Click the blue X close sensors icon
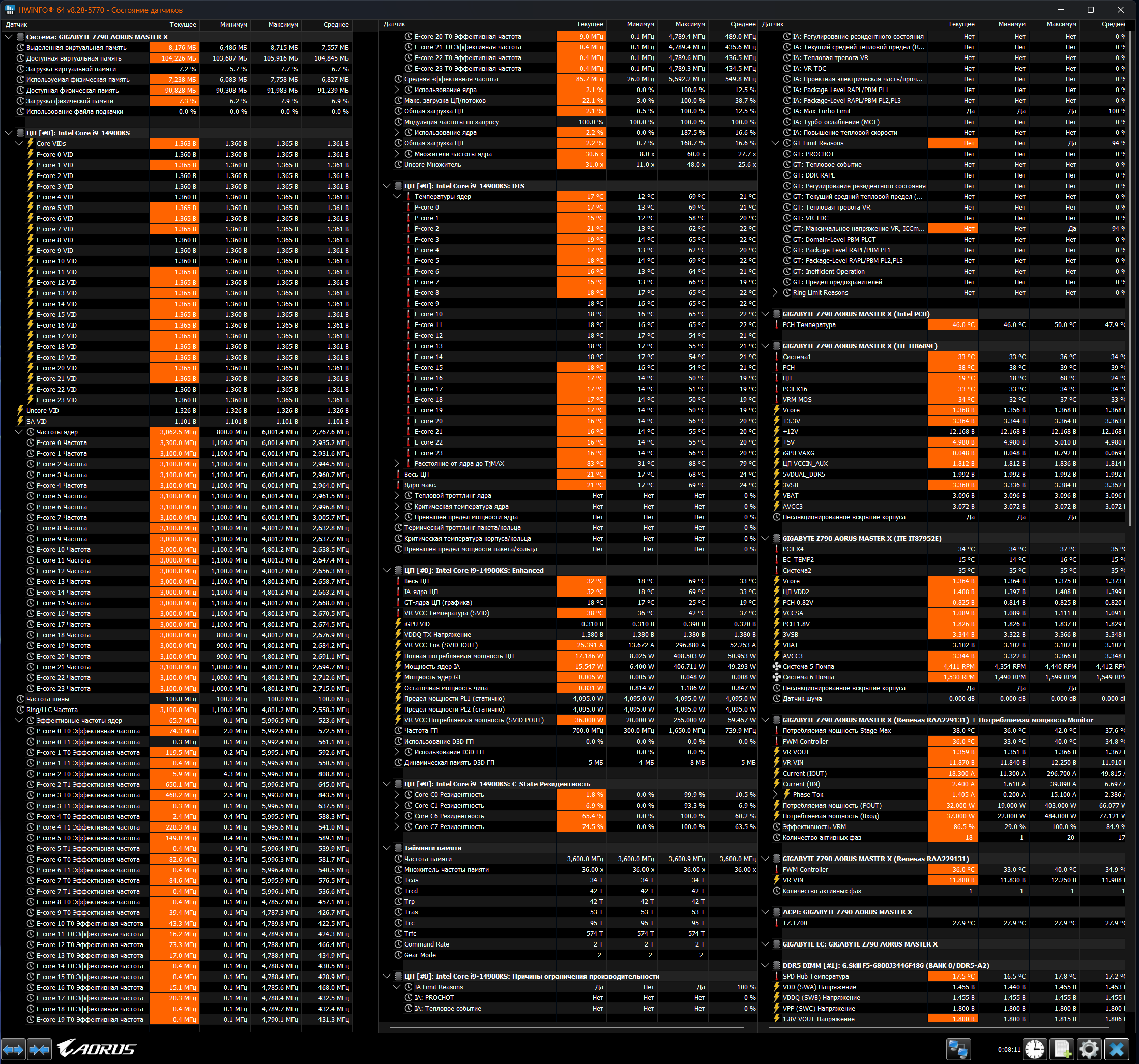This screenshot has width=1139, height=1064. pyautogui.click(x=1117, y=1050)
